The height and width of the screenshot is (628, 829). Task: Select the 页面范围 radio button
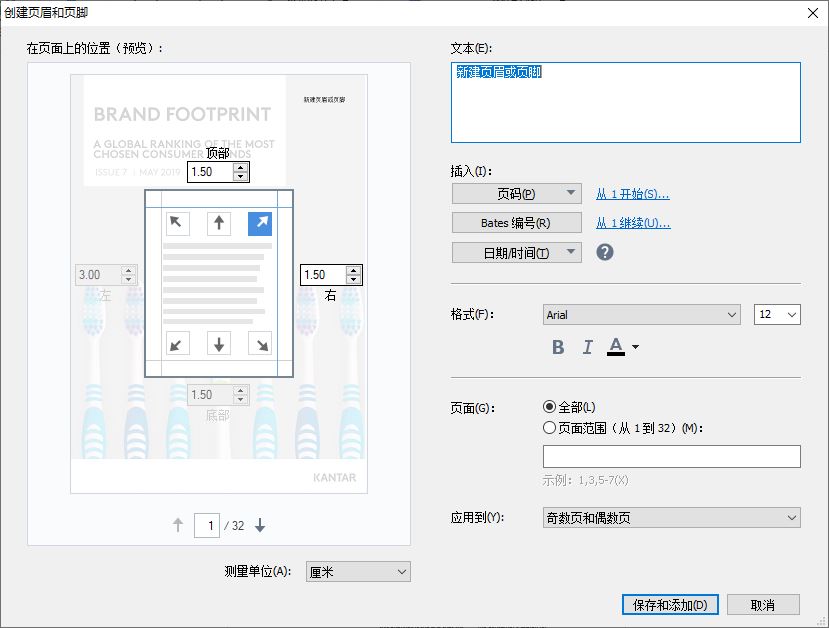click(549, 428)
